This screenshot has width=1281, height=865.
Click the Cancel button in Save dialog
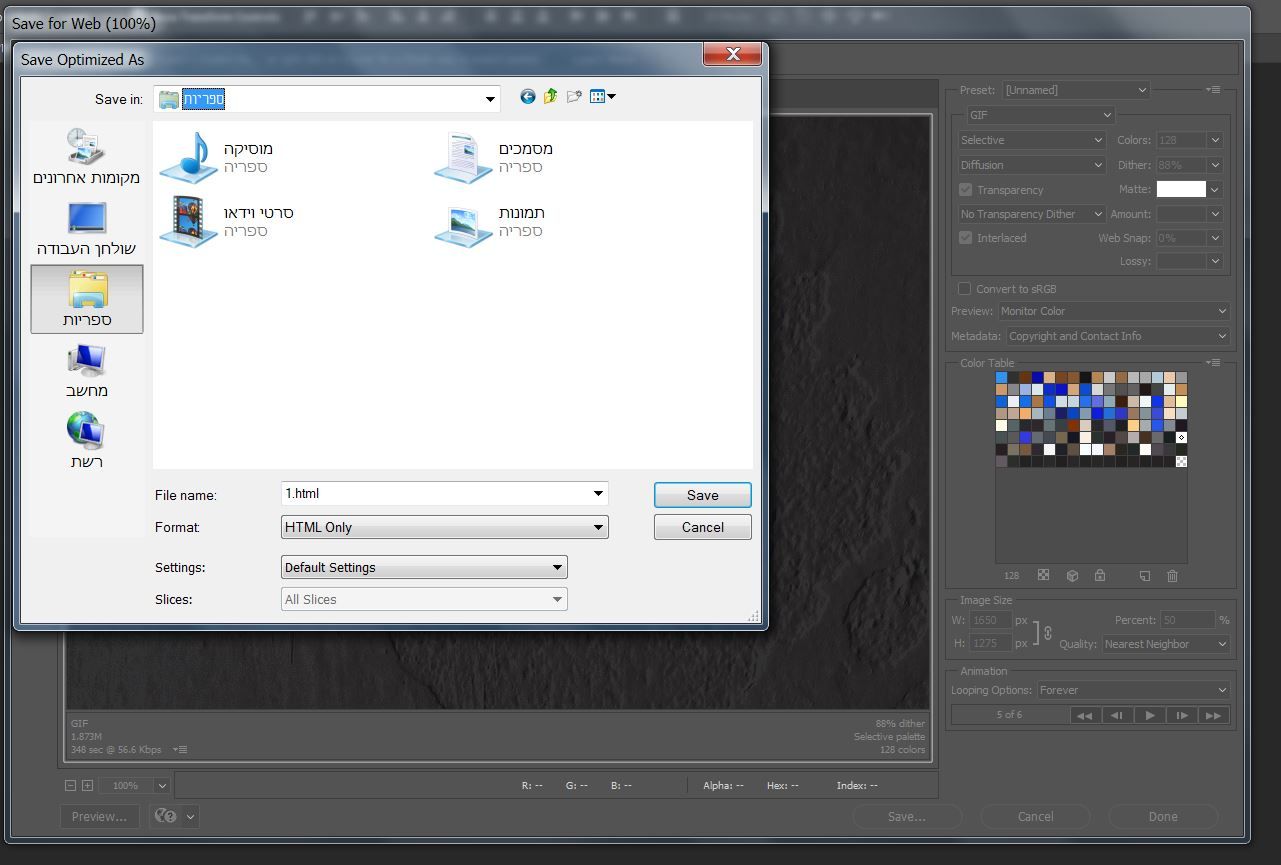tap(702, 527)
